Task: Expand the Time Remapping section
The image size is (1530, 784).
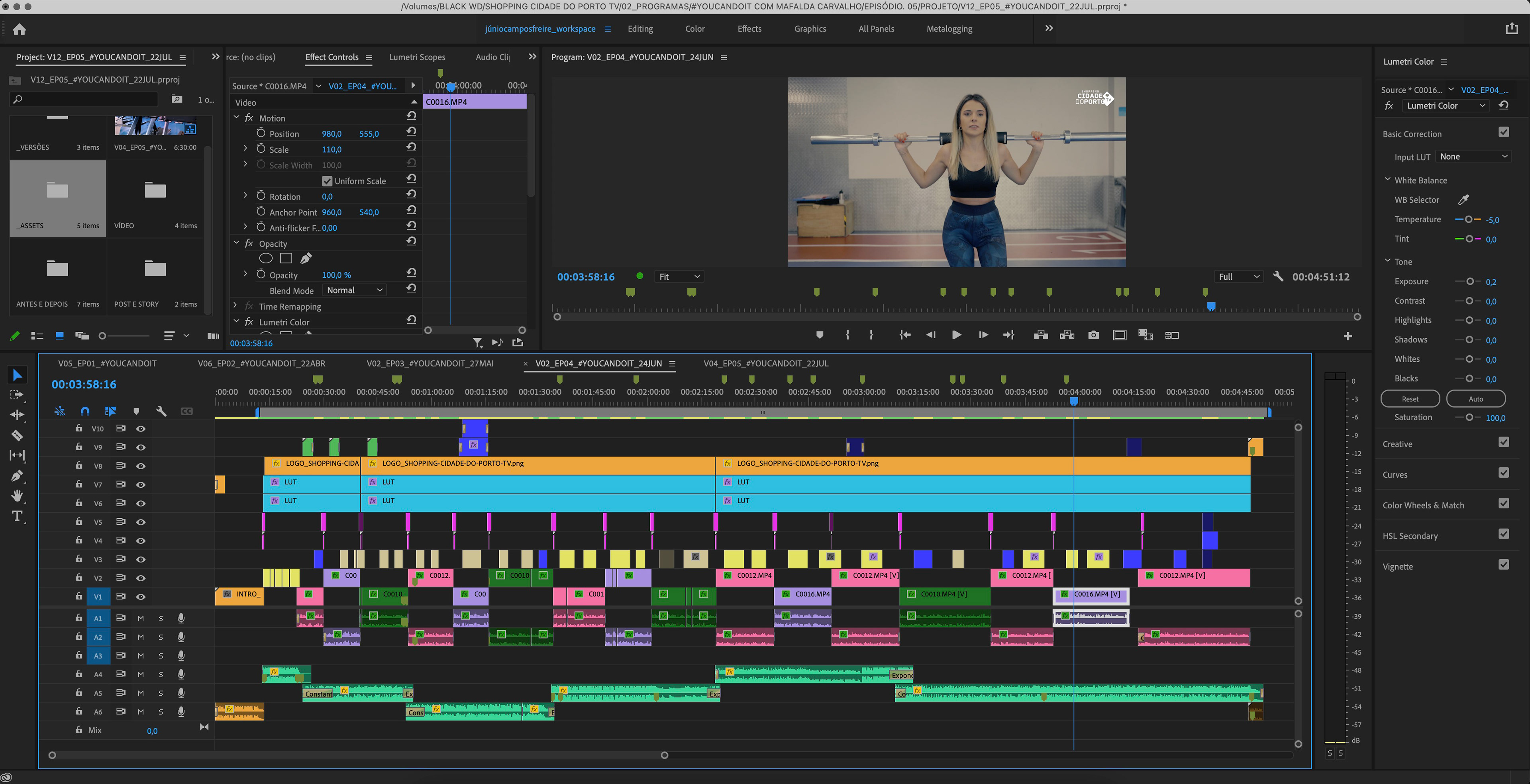Action: click(235, 306)
